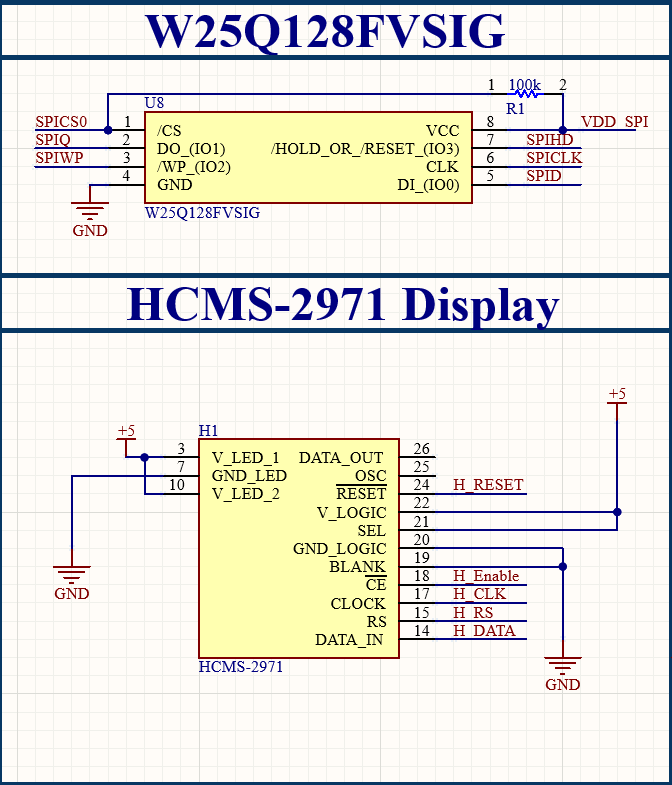Click the V_LED_1 pin name
Image resolution: width=672 pixels, height=785 pixels.
pyautogui.click(x=245, y=458)
